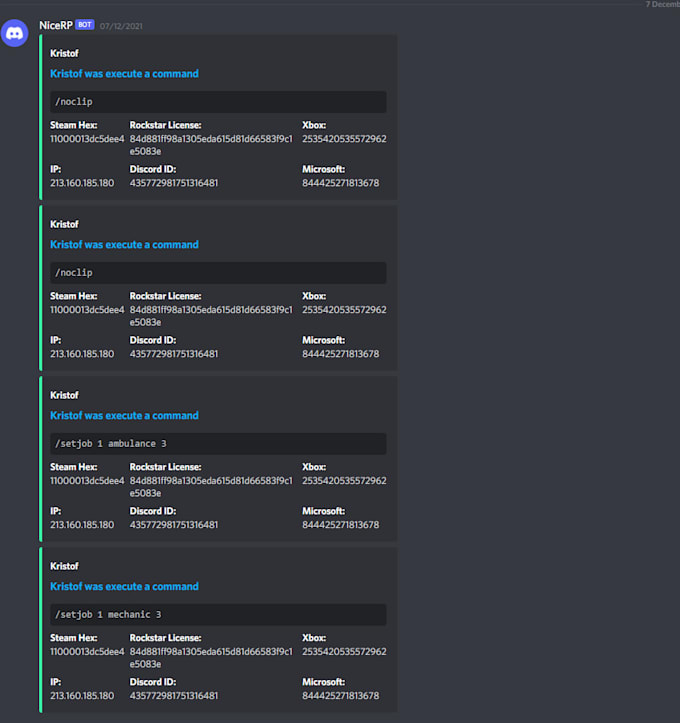Click the Xbox value in first embed
Viewport: 680px width, 723px height.
pos(344,139)
